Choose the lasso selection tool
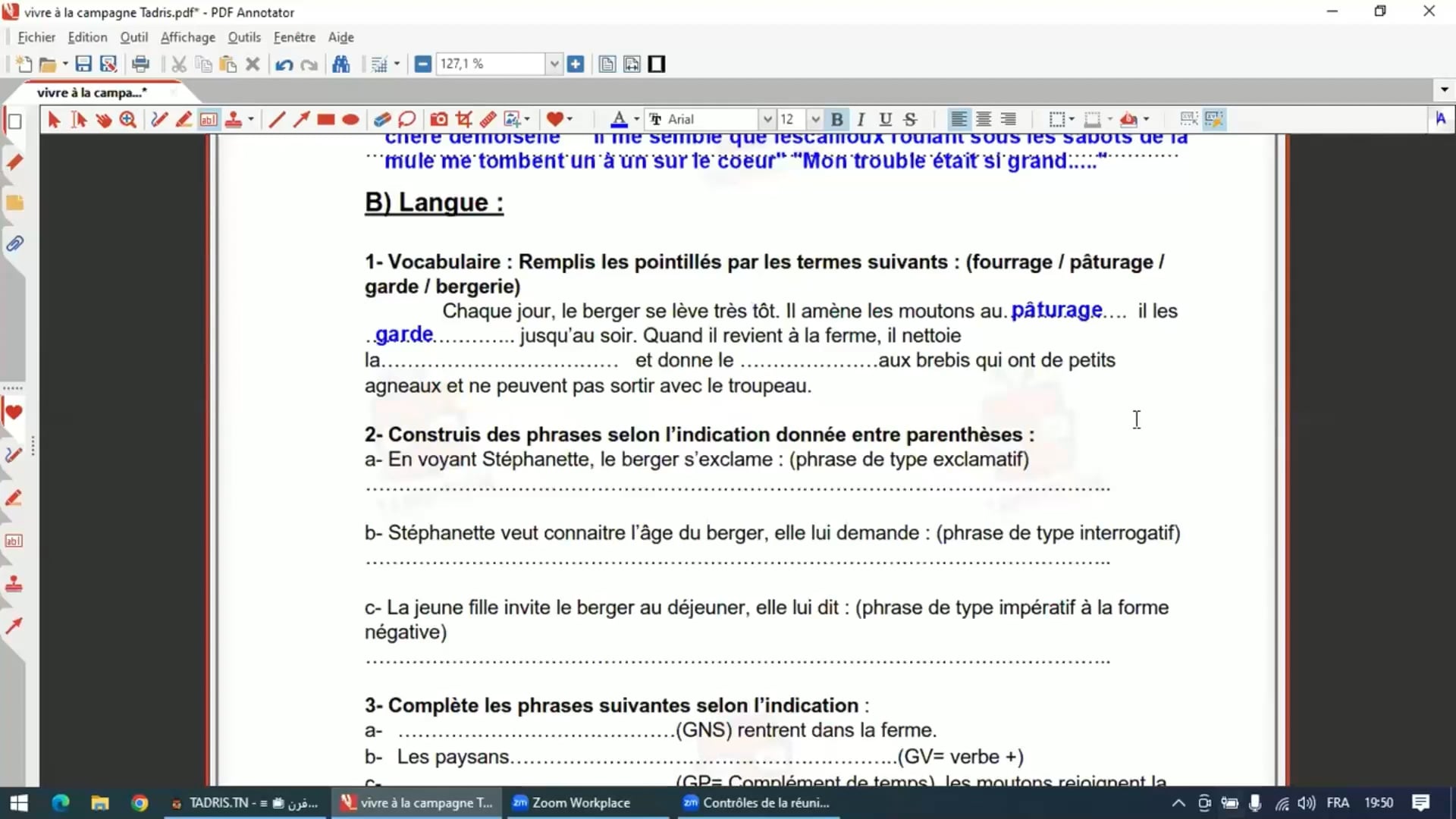The height and width of the screenshot is (819, 1456). [x=406, y=119]
